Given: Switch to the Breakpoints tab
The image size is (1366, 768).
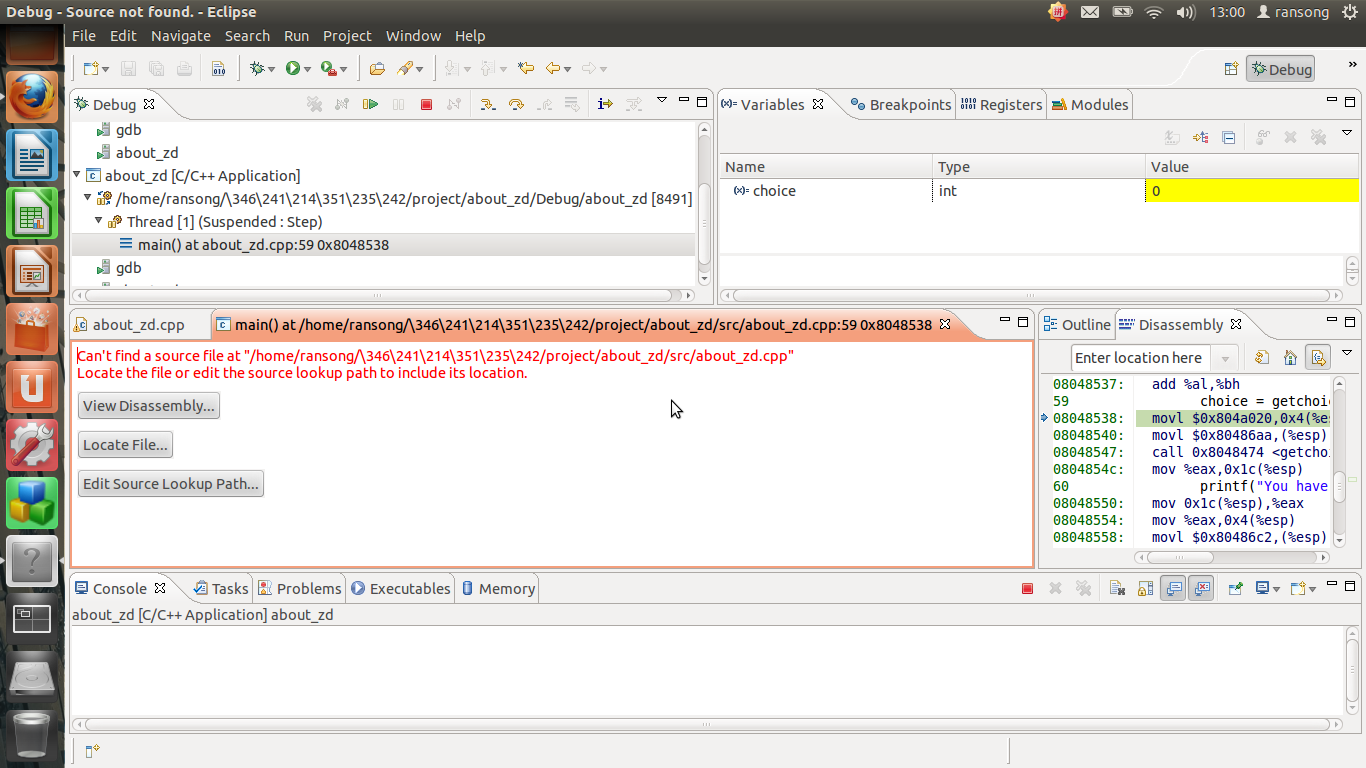Looking at the screenshot, I should tap(900, 104).
